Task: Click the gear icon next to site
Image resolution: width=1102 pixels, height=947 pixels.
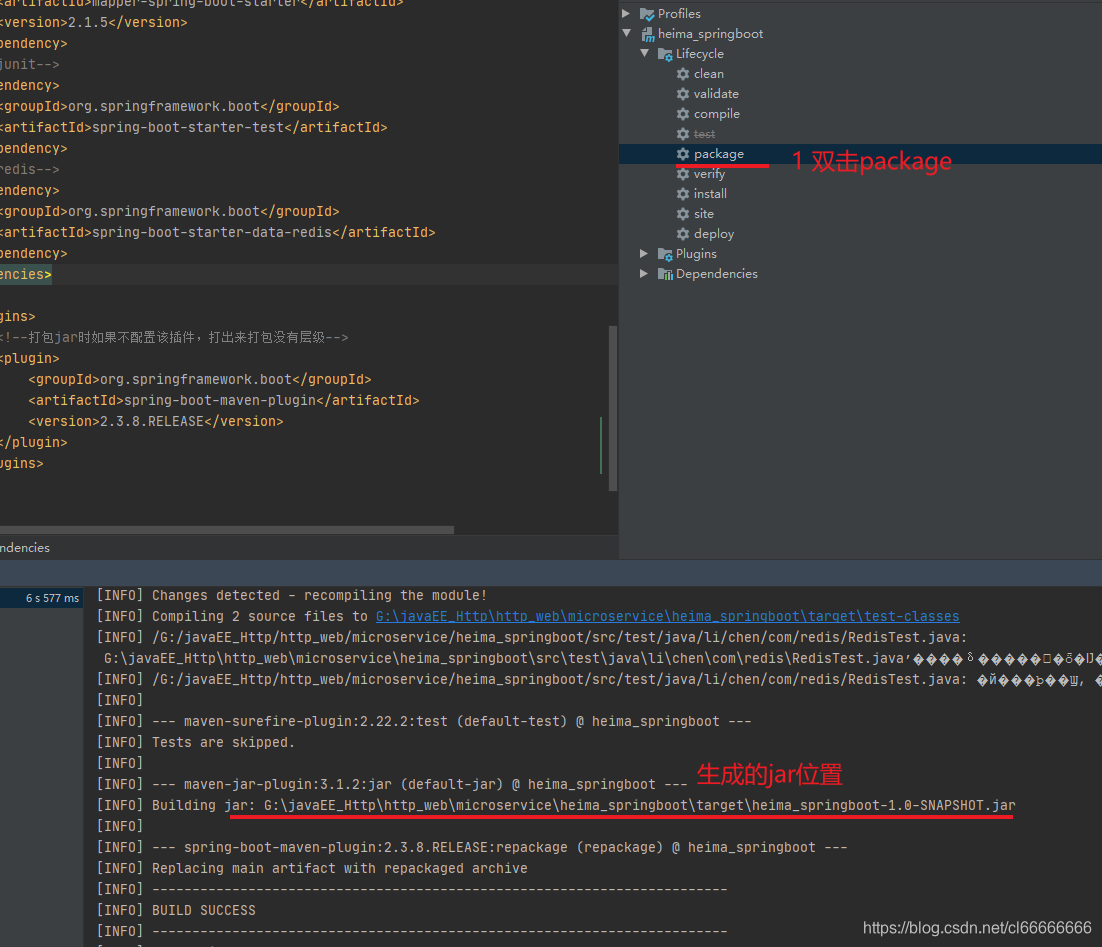Action: point(682,214)
